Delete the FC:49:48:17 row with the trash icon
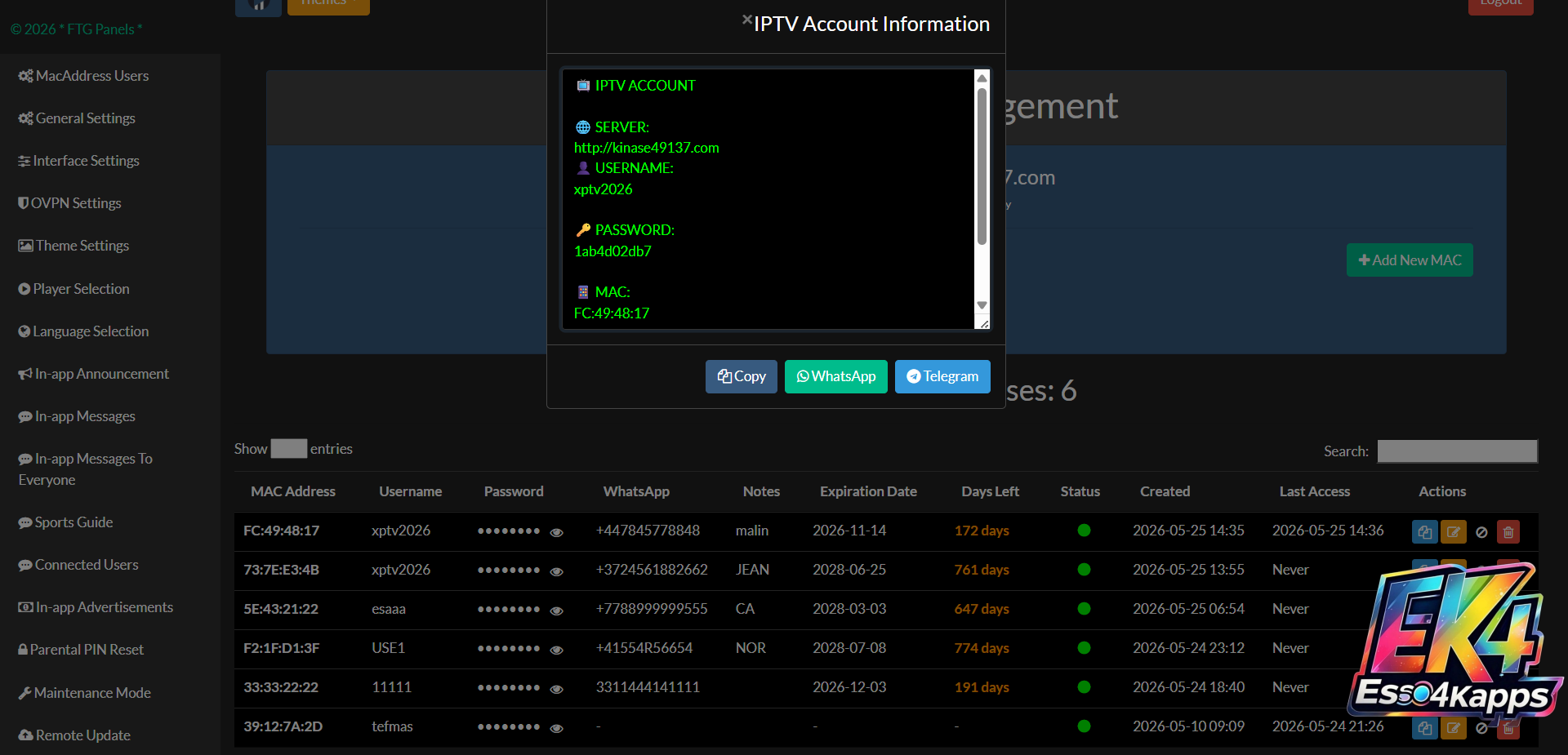Viewport: 1568px width, 755px height. 1508,532
